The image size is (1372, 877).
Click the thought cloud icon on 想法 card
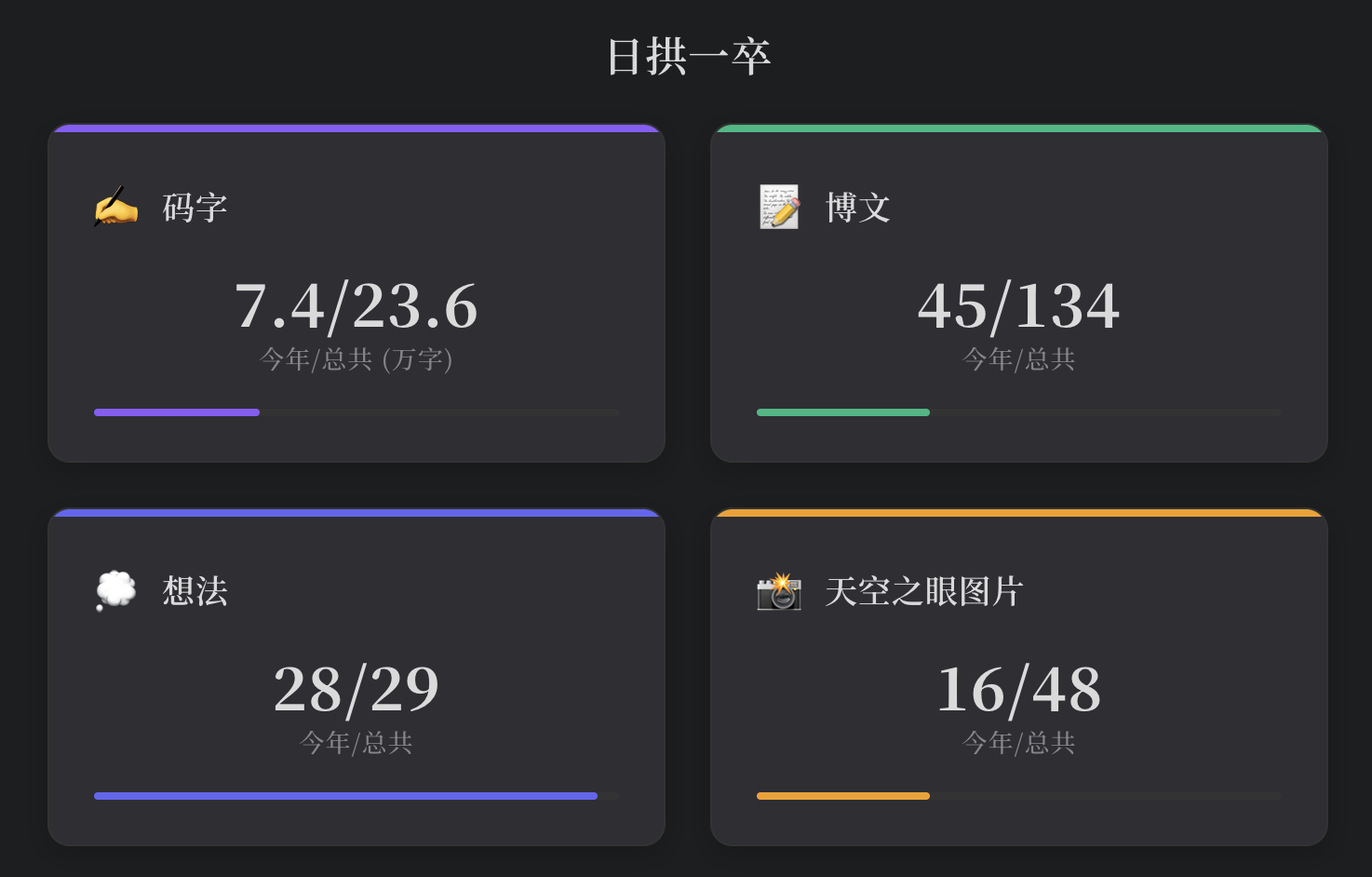coord(115,590)
